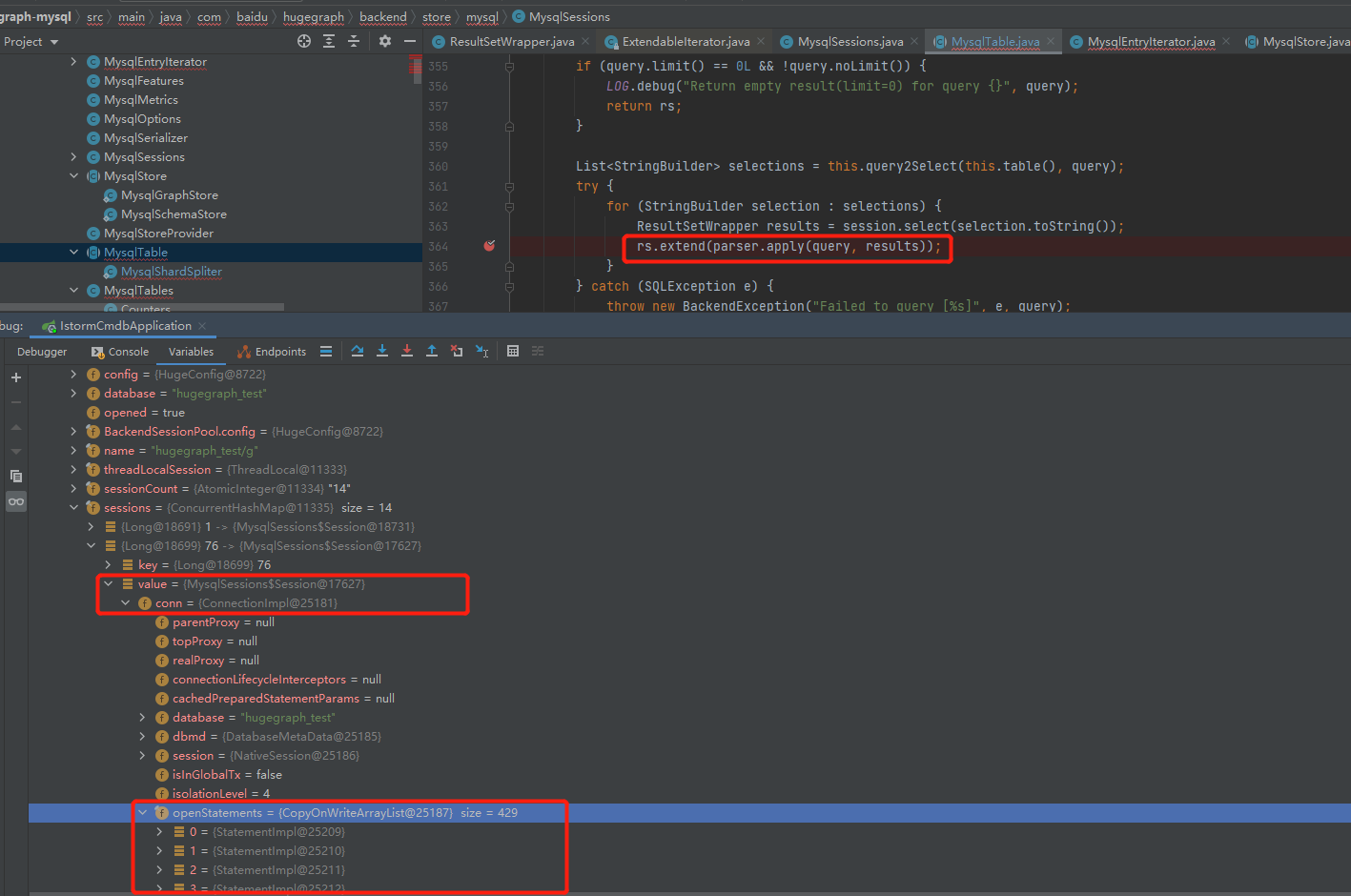Toggle code folding marker on line 355

509,66
